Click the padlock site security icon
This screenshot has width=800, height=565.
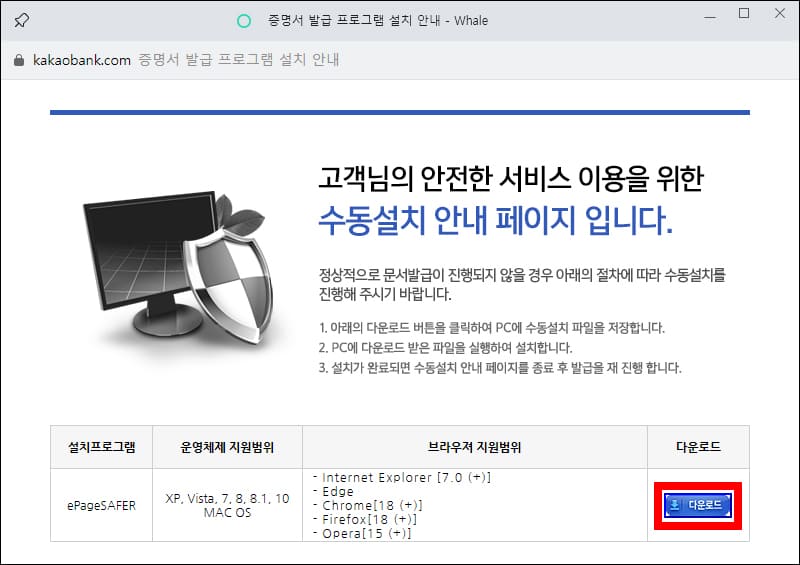[19, 60]
